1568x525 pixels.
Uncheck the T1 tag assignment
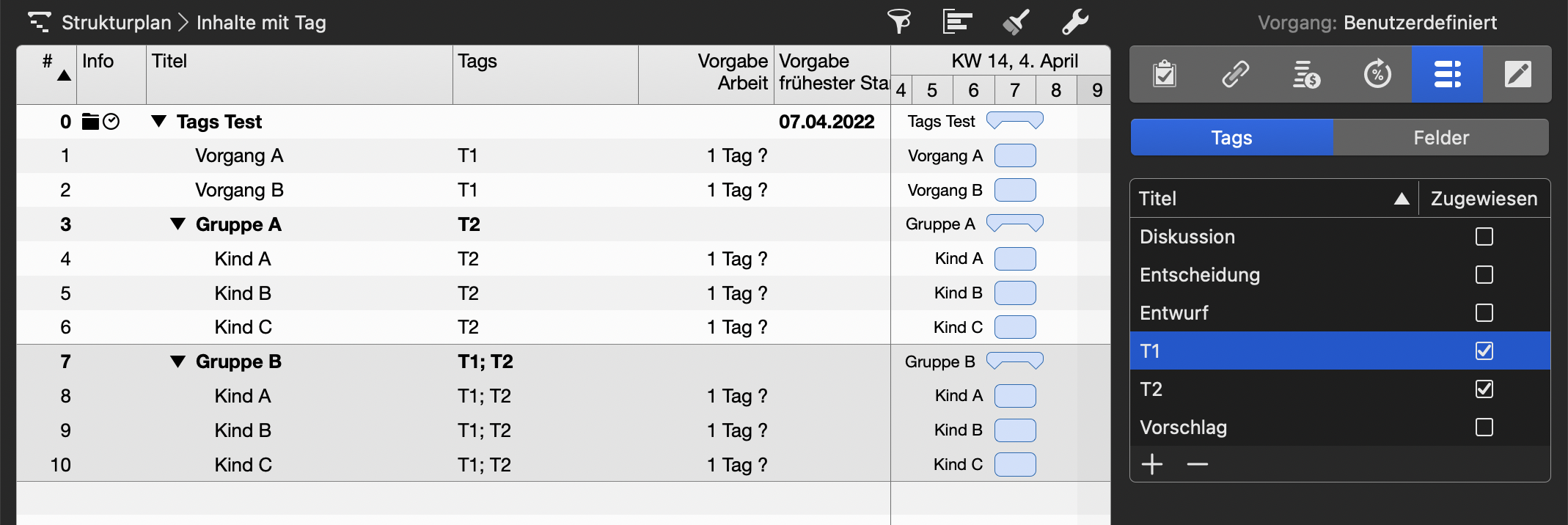[x=1484, y=351]
